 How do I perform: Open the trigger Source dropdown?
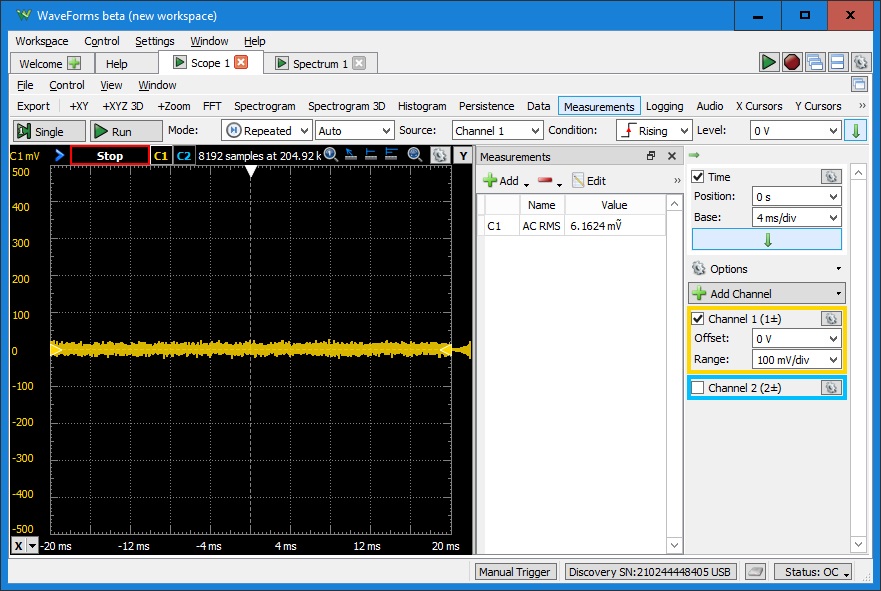[x=497, y=131]
